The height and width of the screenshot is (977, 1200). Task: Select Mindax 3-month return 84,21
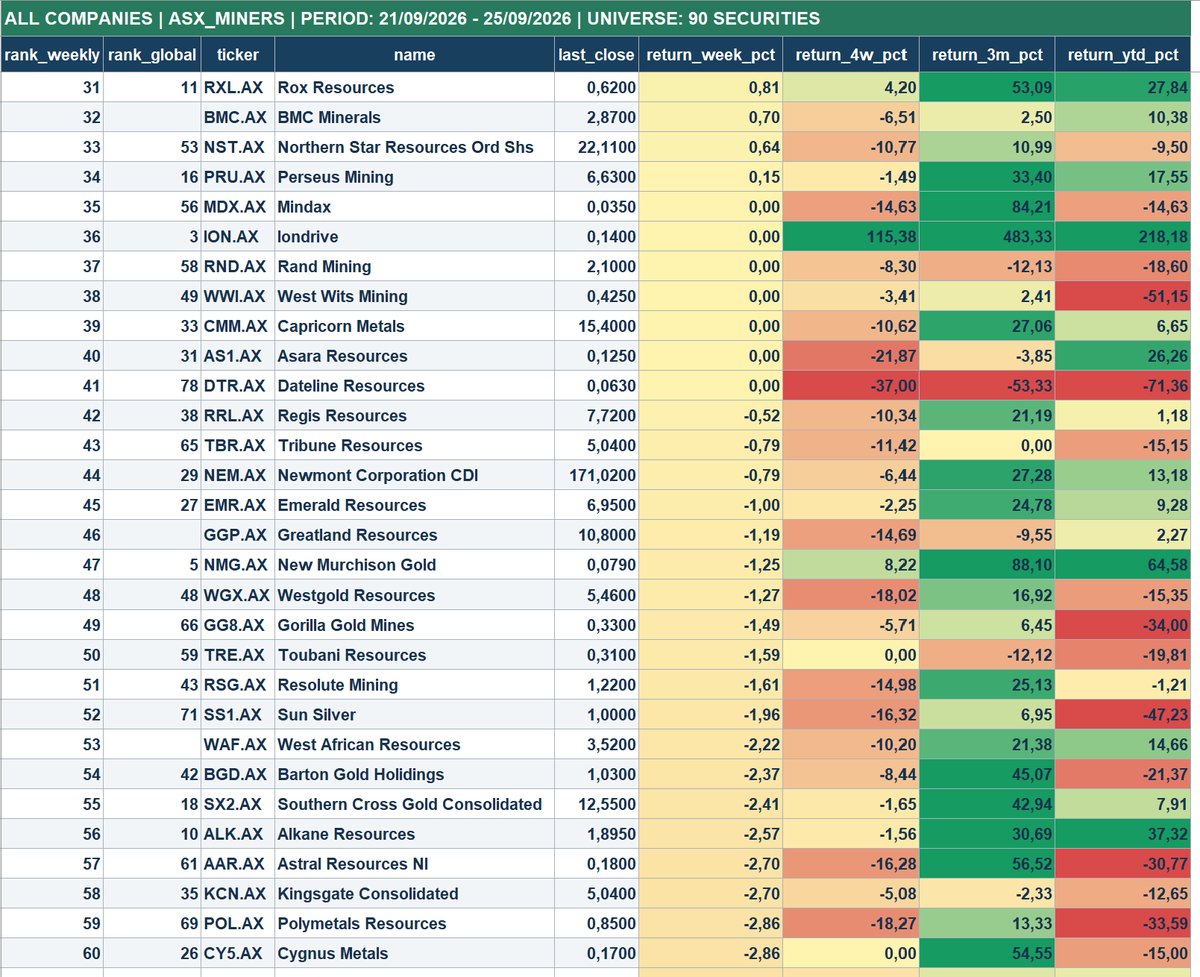pos(986,207)
